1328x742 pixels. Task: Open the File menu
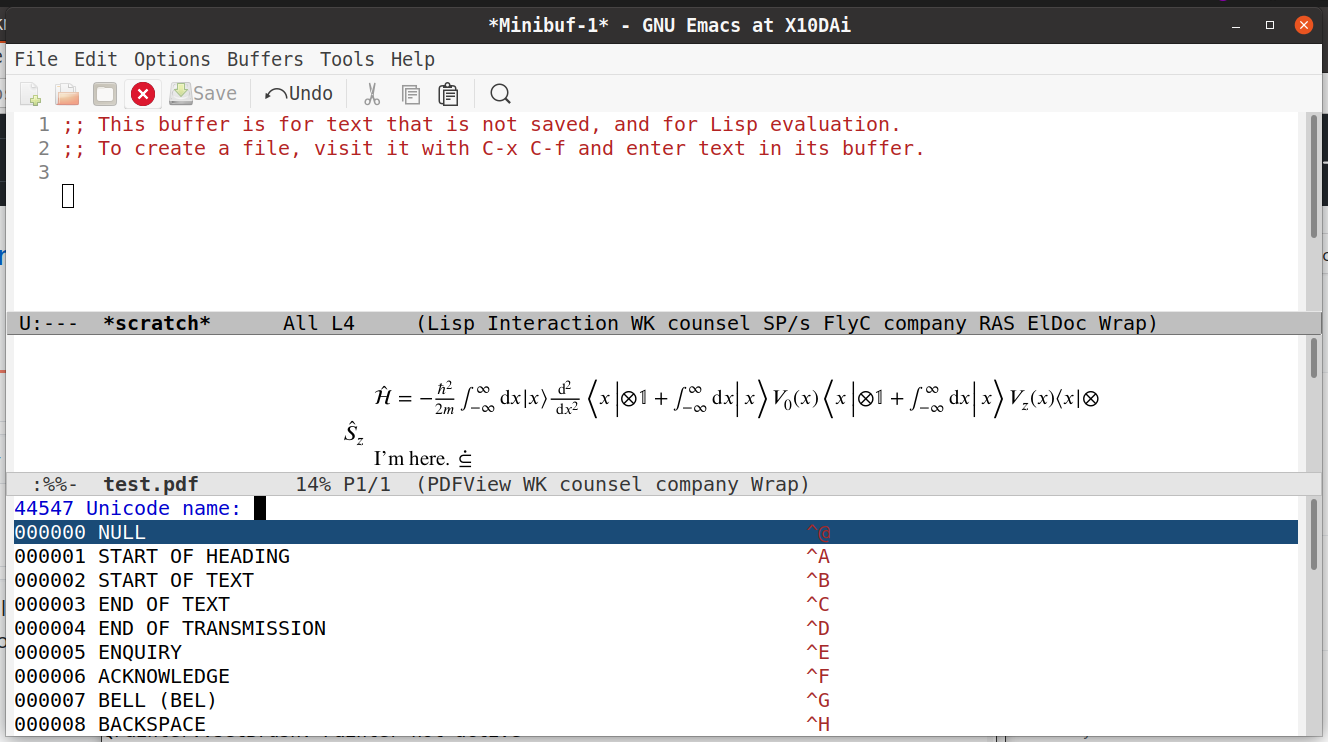pos(36,59)
